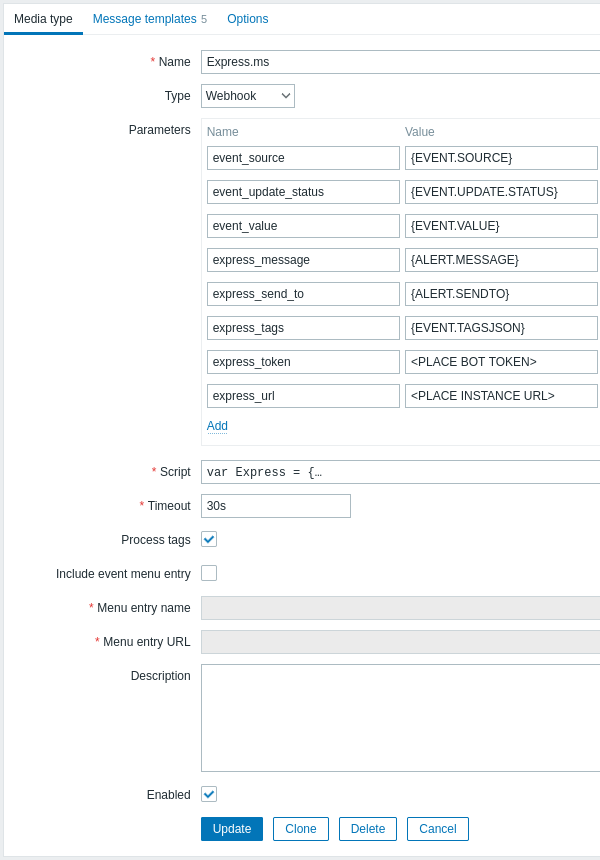
Task: Uncheck the Enabled checkbox
Action: pos(209,794)
